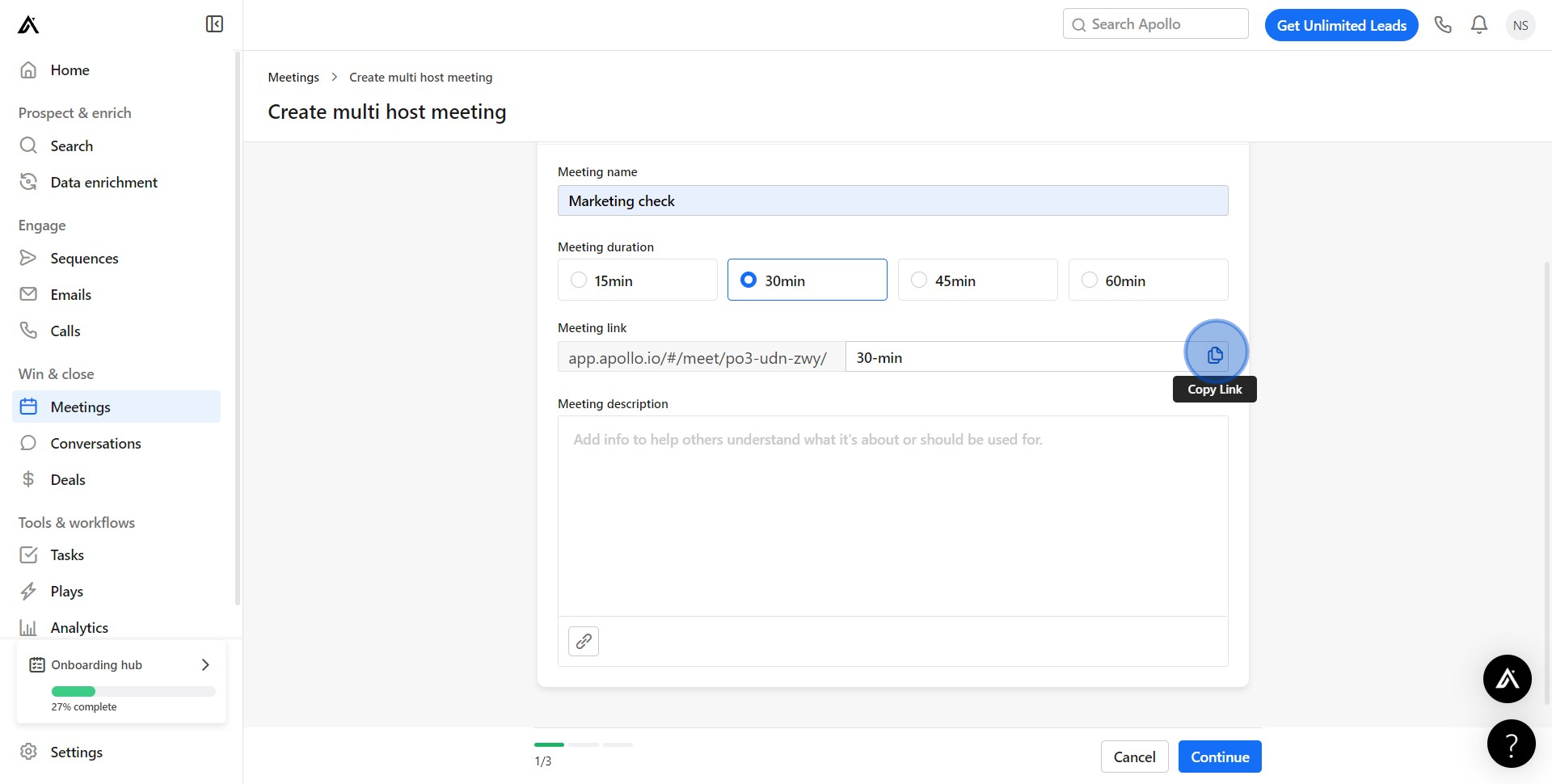Open Tasks in the sidebar
This screenshot has width=1552, height=784.
click(116, 554)
